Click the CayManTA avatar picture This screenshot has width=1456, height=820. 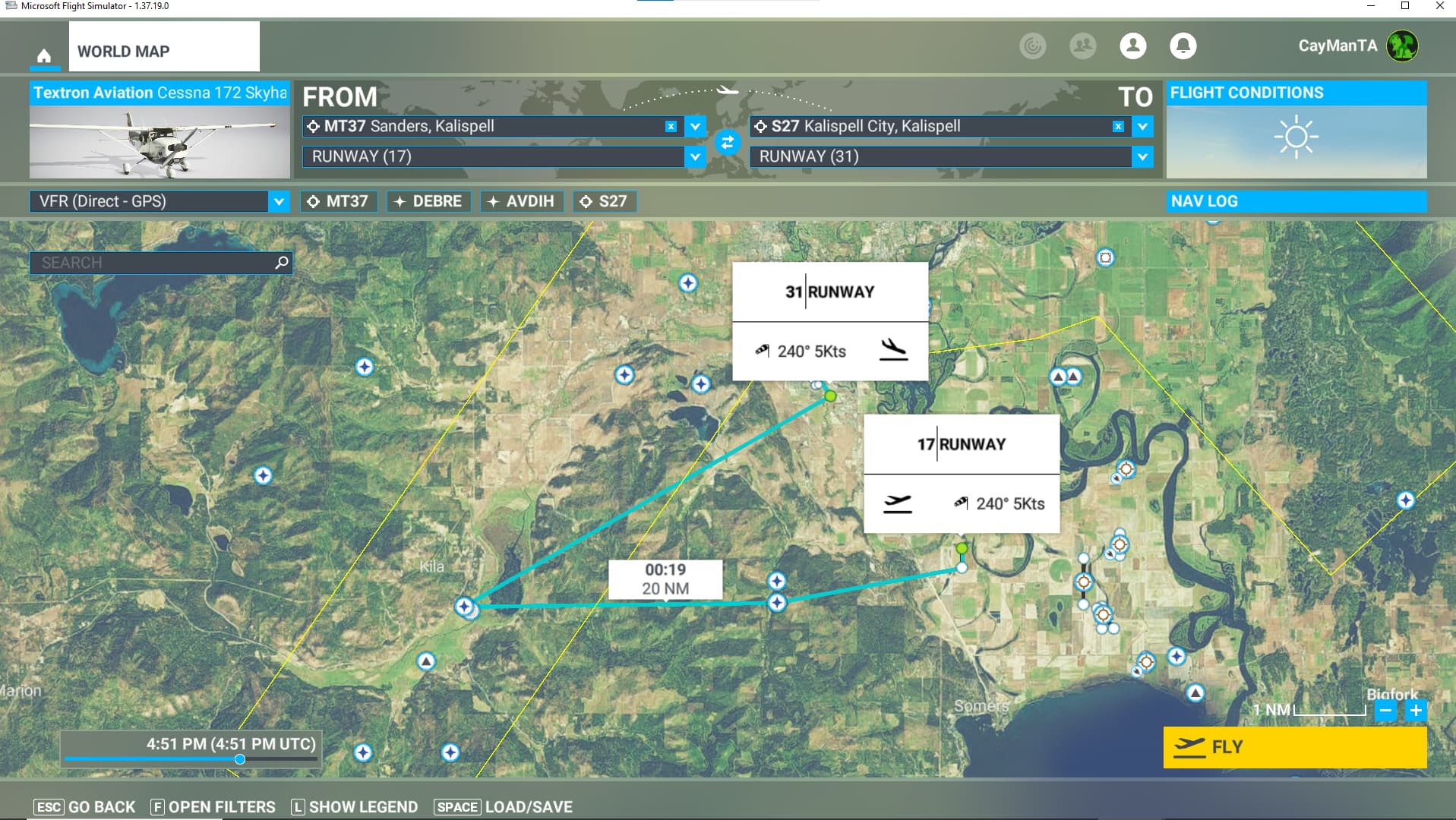tap(1402, 46)
